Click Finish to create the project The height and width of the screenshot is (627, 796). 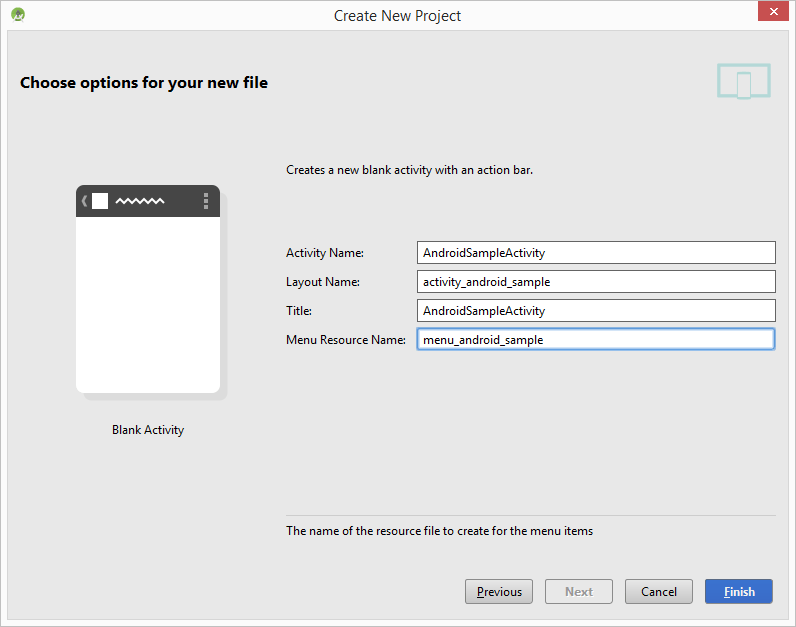[x=739, y=592]
